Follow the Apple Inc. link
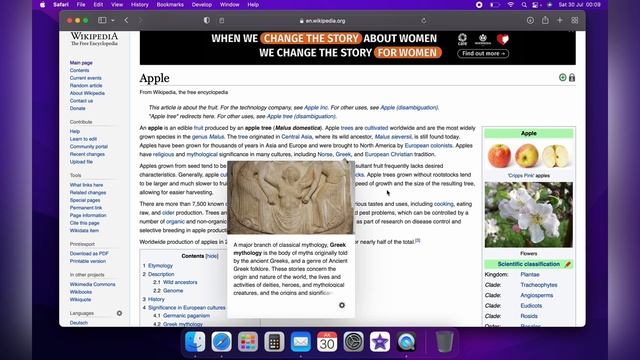Image resolution: width=640 pixels, height=360 pixels. [316, 107]
